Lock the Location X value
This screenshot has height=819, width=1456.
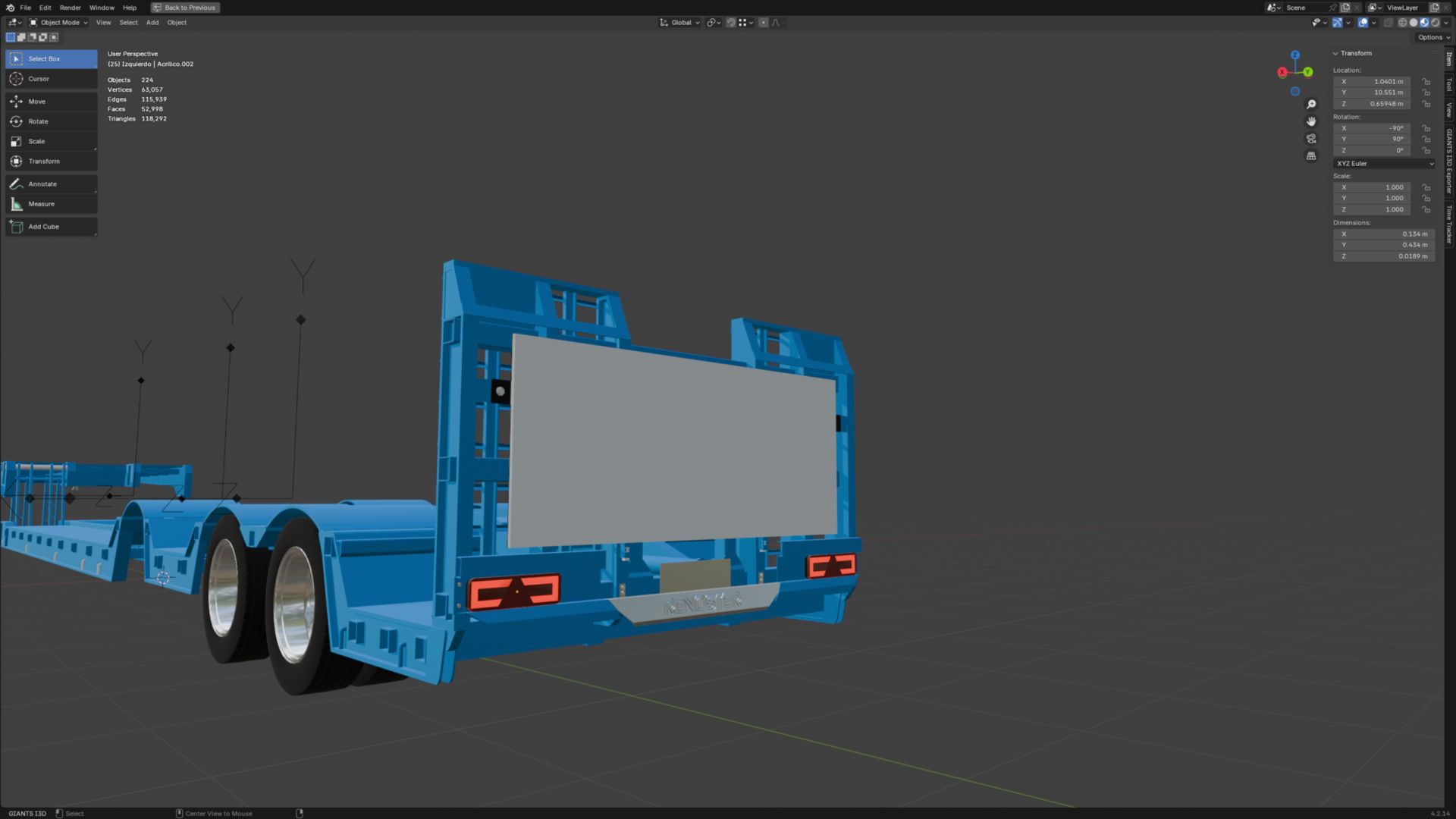click(1426, 82)
